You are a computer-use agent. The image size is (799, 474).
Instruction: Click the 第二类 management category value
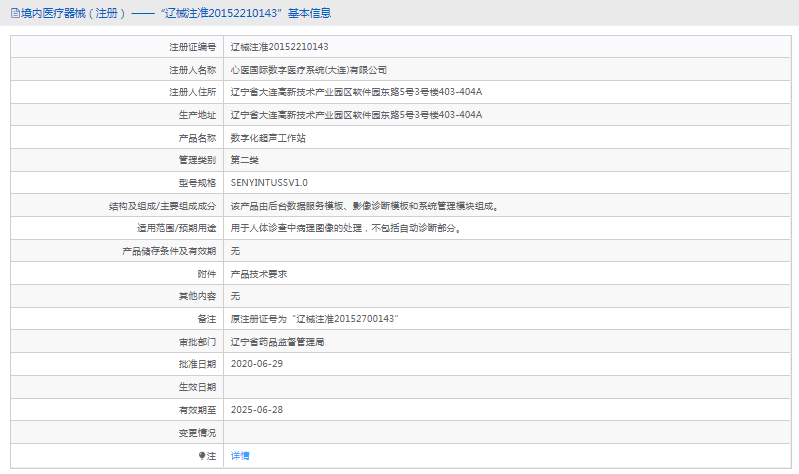coord(245,160)
